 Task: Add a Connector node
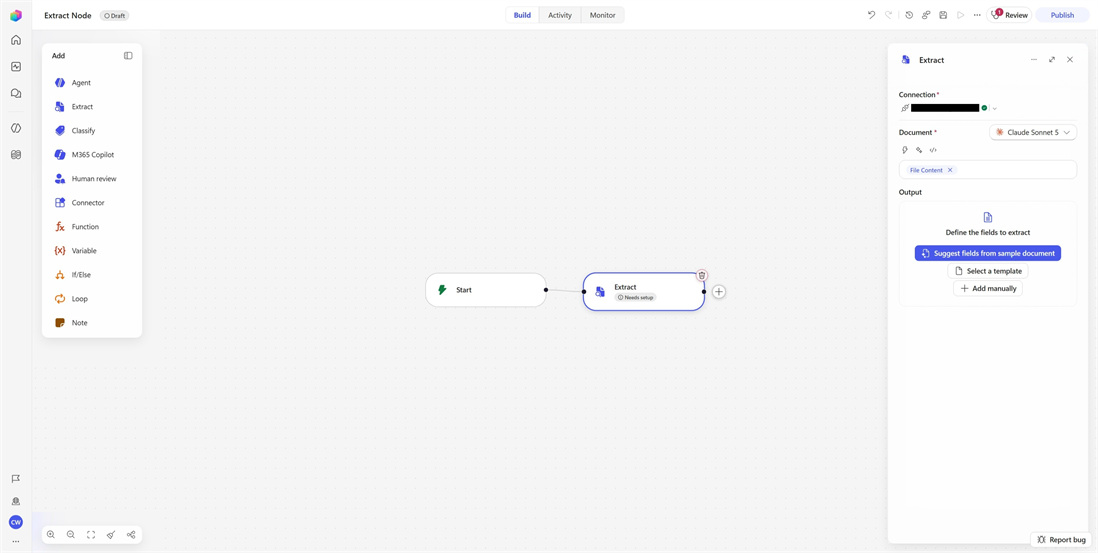click(92, 202)
